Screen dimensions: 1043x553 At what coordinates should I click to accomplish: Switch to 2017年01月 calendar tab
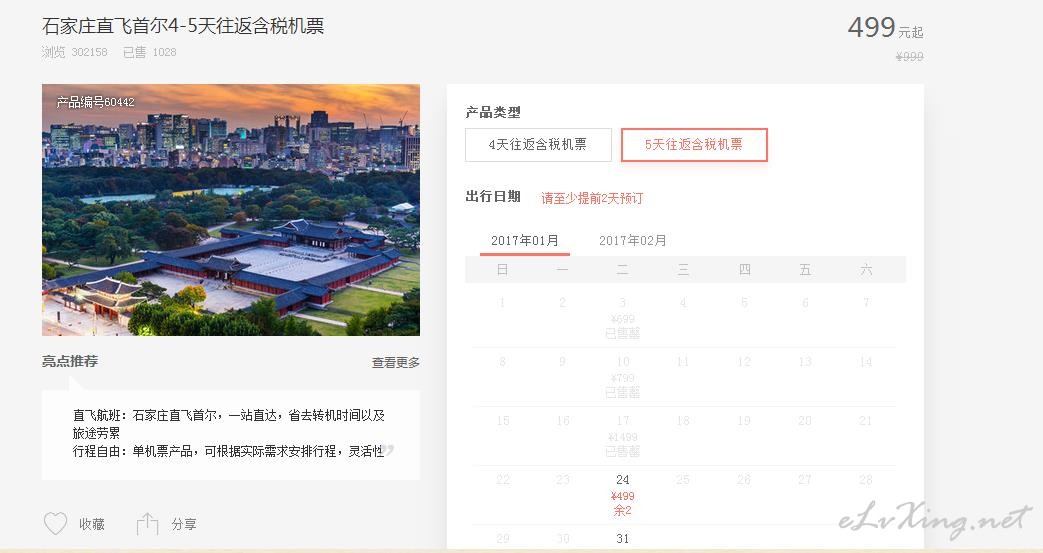(x=525, y=240)
